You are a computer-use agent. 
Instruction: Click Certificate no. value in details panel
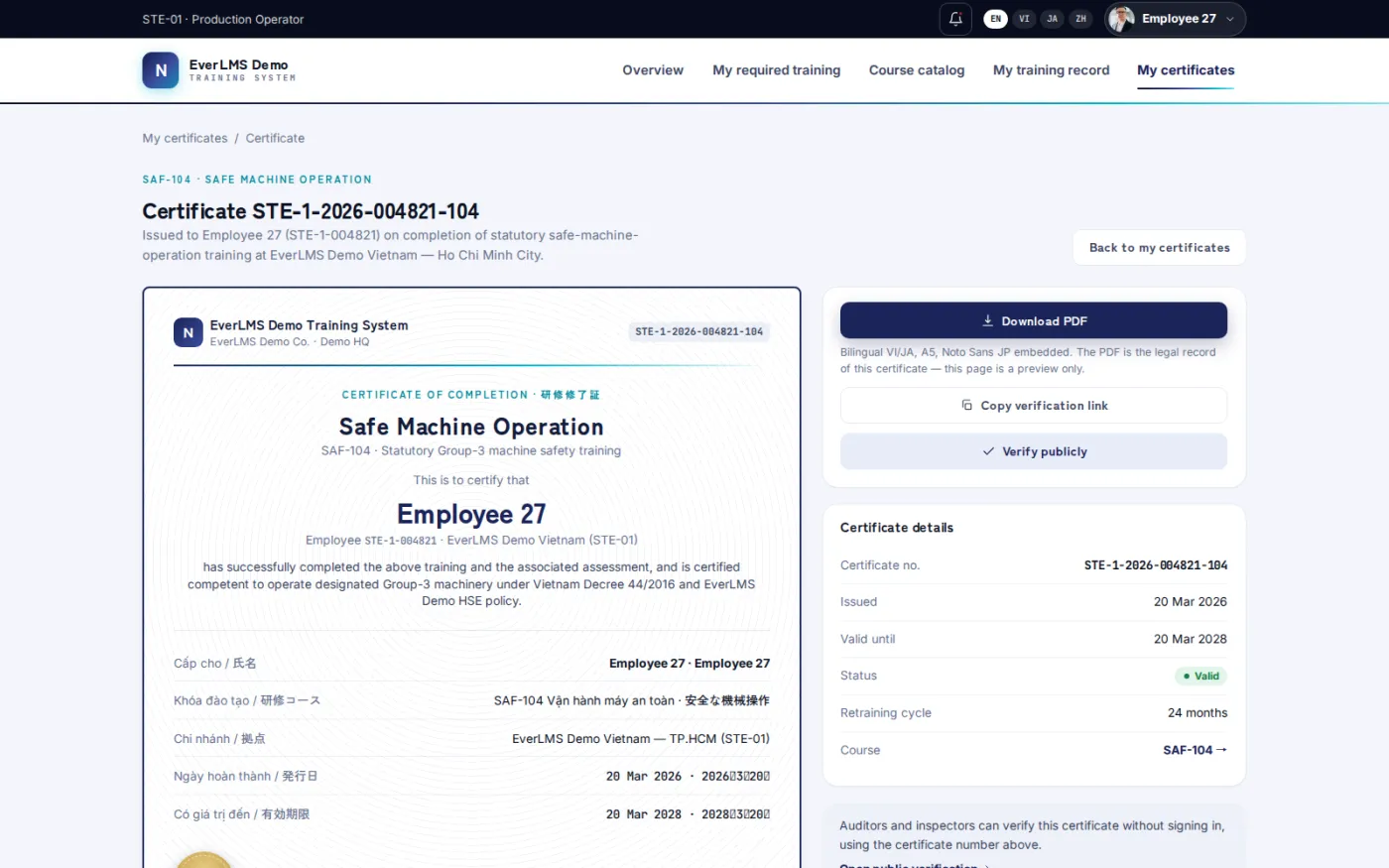click(1156, 565)
